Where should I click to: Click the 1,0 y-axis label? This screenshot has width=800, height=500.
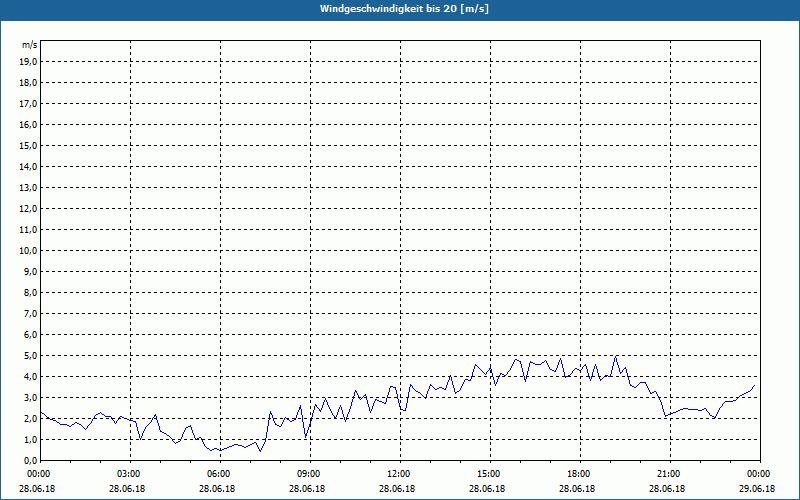pos(30,440)
